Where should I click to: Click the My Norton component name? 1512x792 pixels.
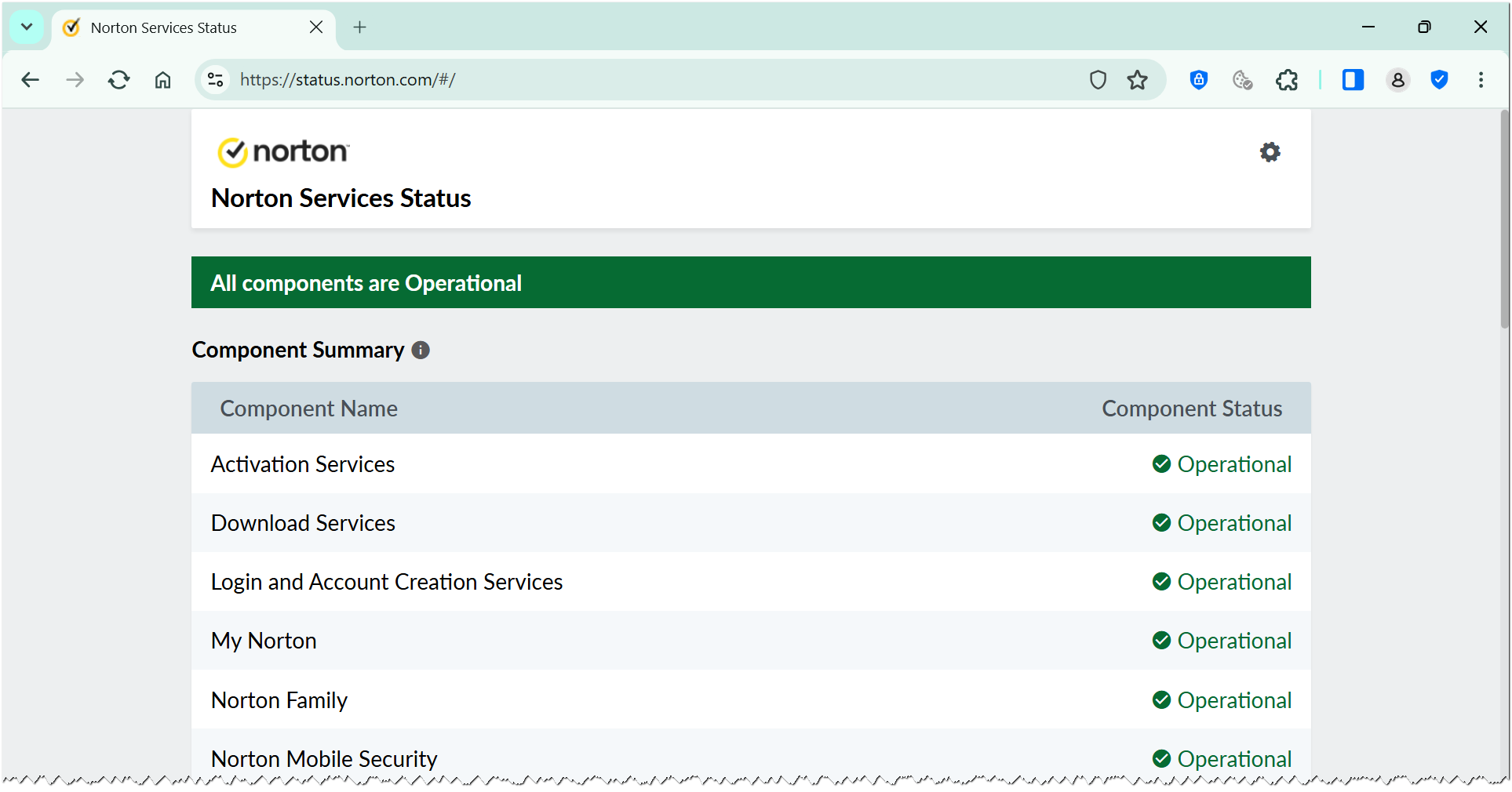(x=264, y=641)
